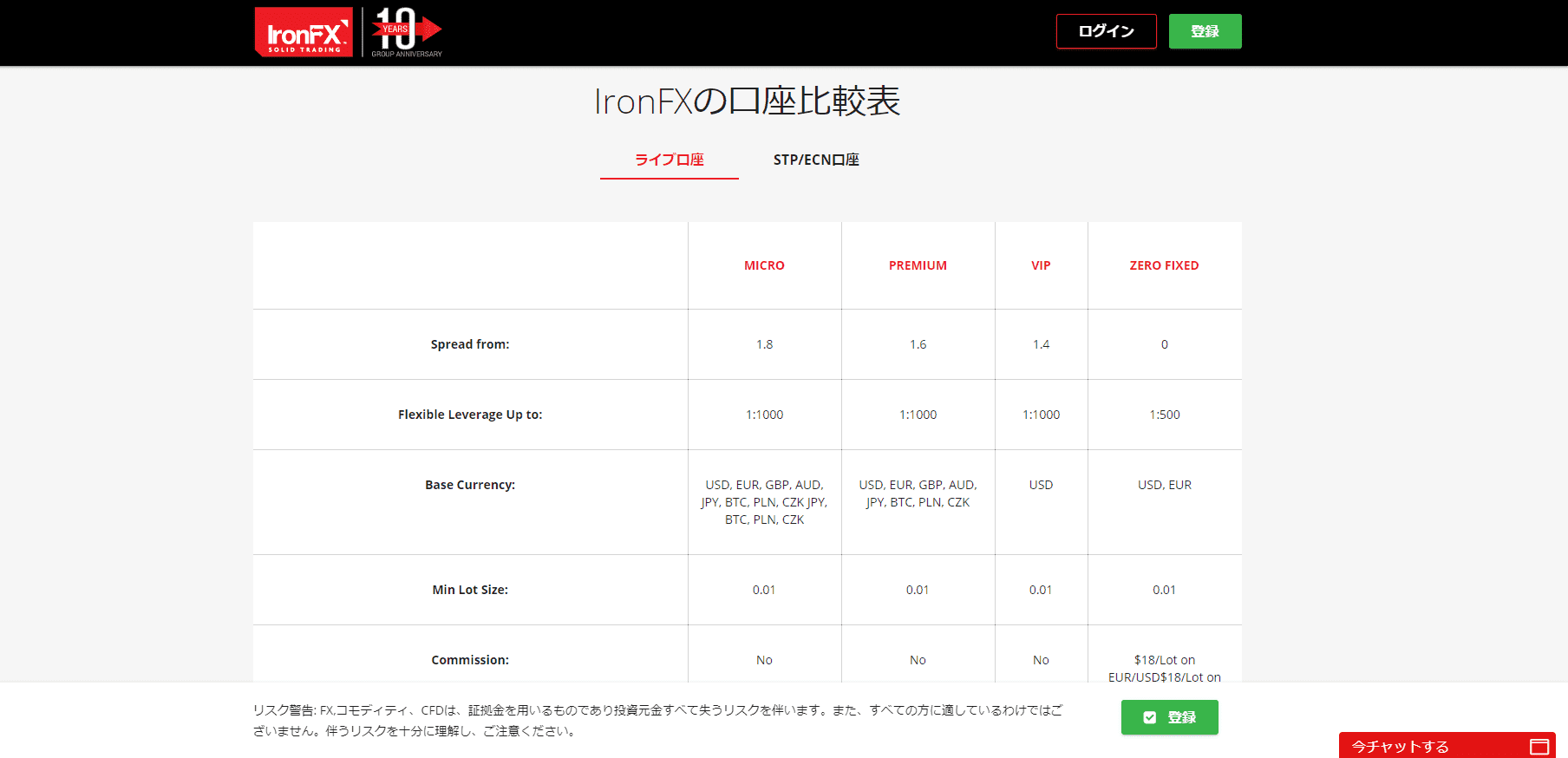Click MICRO base currency list cell
1568x758 pixels.
tap(764, 502)
